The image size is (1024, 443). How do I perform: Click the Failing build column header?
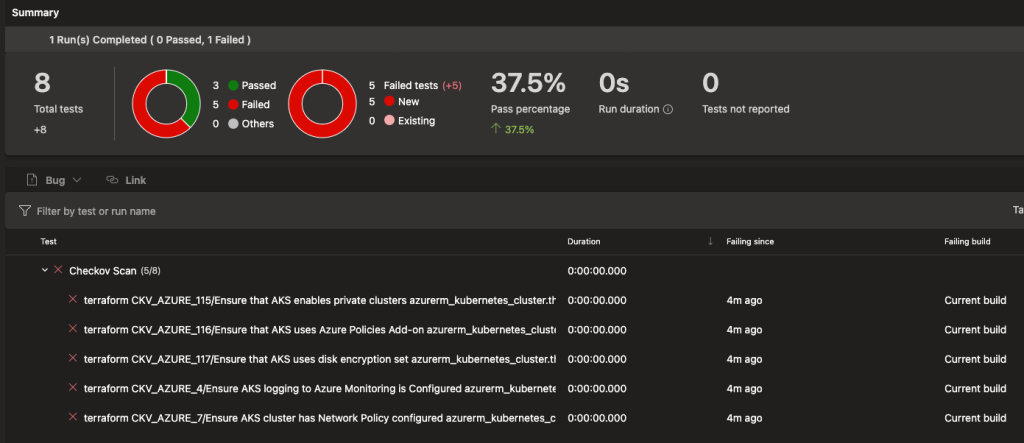[x=967, y=241]
